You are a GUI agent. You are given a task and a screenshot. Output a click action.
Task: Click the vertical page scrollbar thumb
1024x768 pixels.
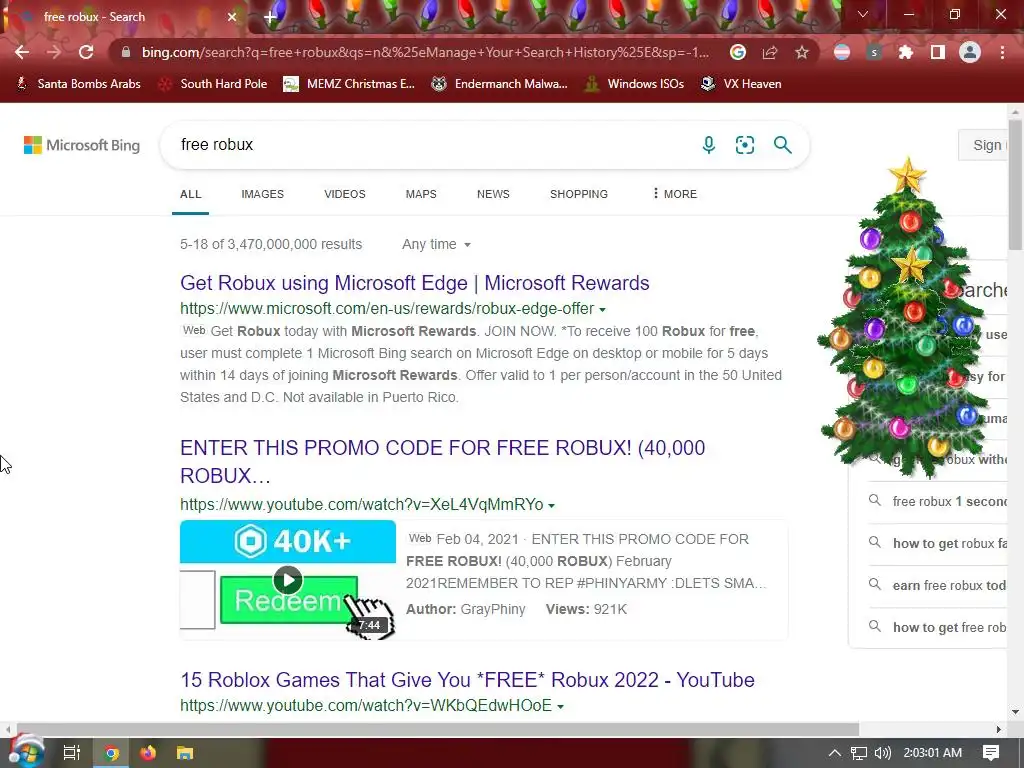click(1015, 185)
